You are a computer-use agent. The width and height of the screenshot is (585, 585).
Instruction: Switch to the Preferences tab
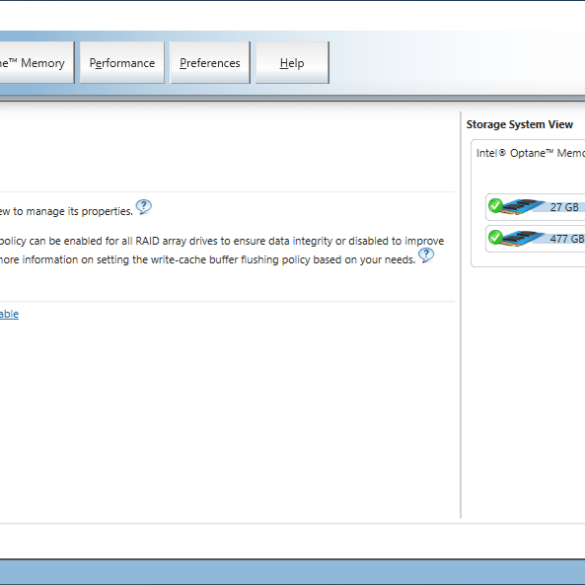(x=210, y=63)
